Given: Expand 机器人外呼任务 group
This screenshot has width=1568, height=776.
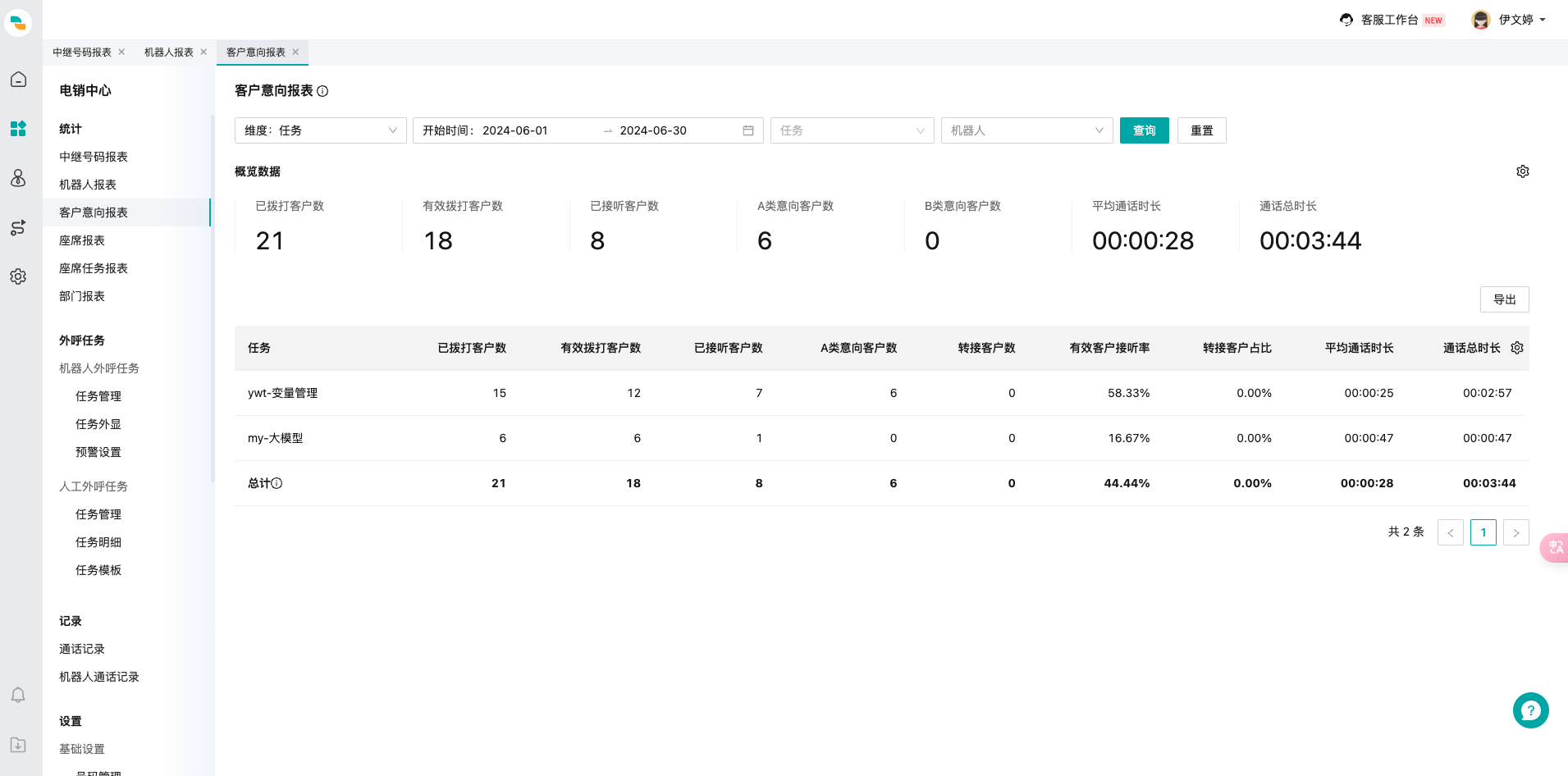Looking at the screenshot, I should point(99,368).
